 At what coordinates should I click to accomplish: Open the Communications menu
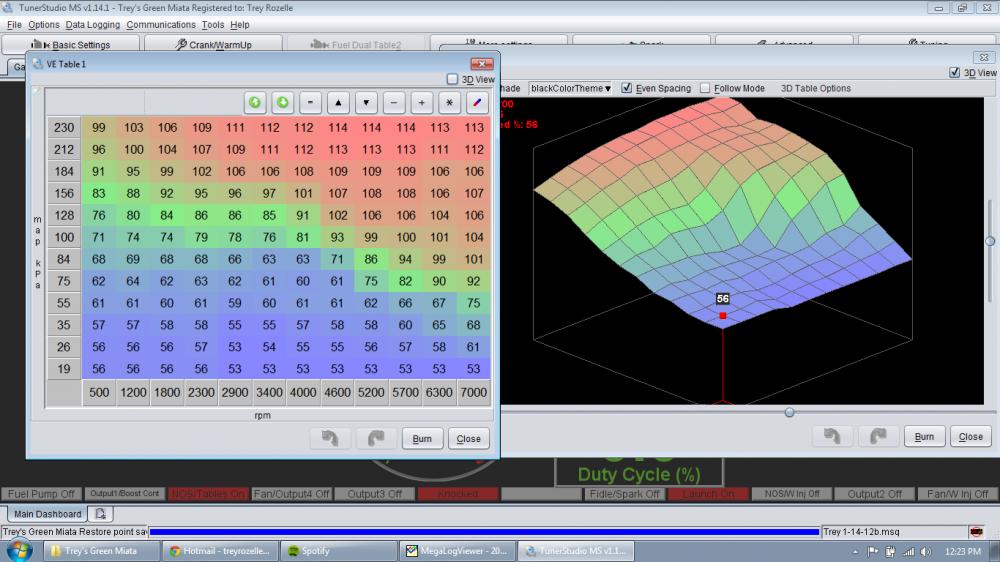point(160,24)
